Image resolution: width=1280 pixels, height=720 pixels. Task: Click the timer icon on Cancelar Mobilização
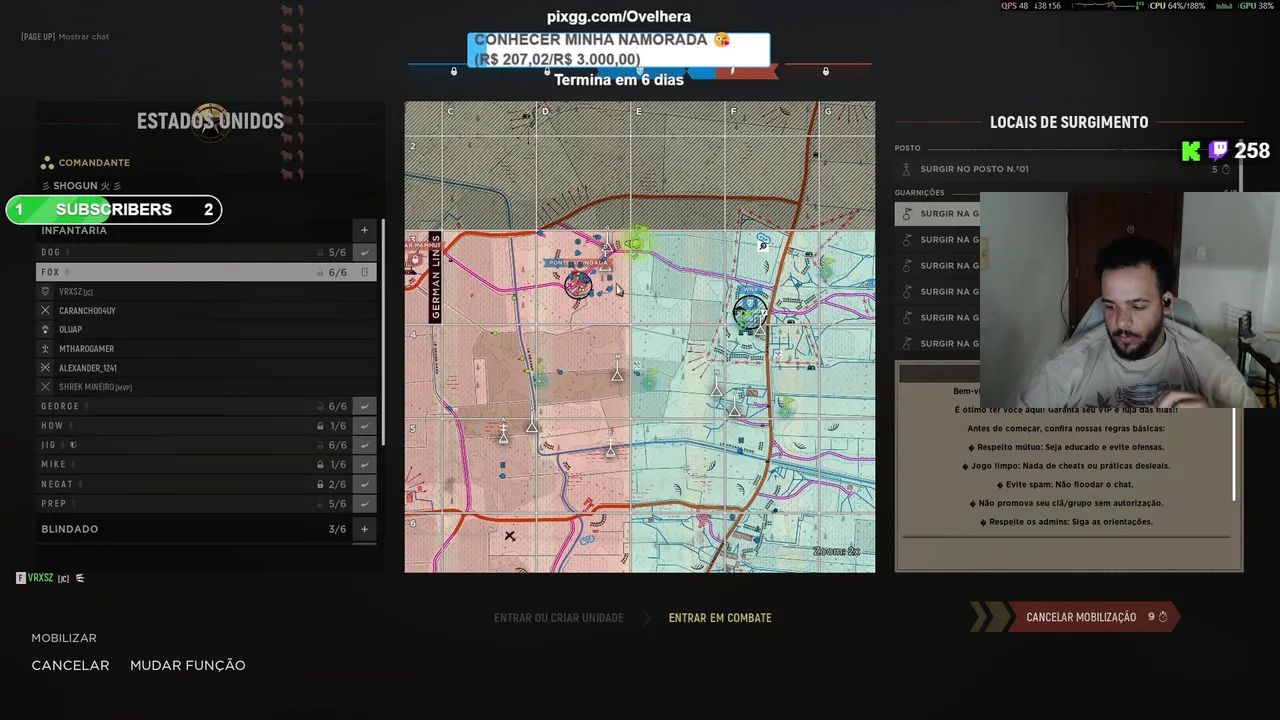point(1162,618)
